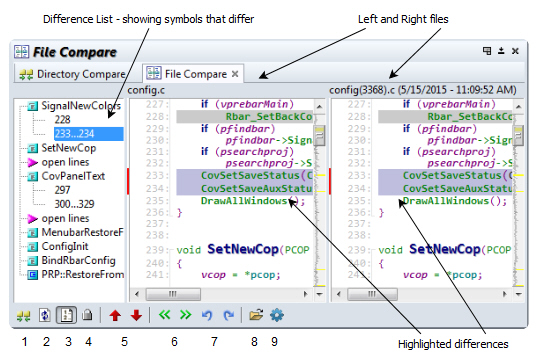This screenshot has height=364, width=539.
Task: Select PRP::RestoreFrom in the difference list
Action: click(82, 275)
